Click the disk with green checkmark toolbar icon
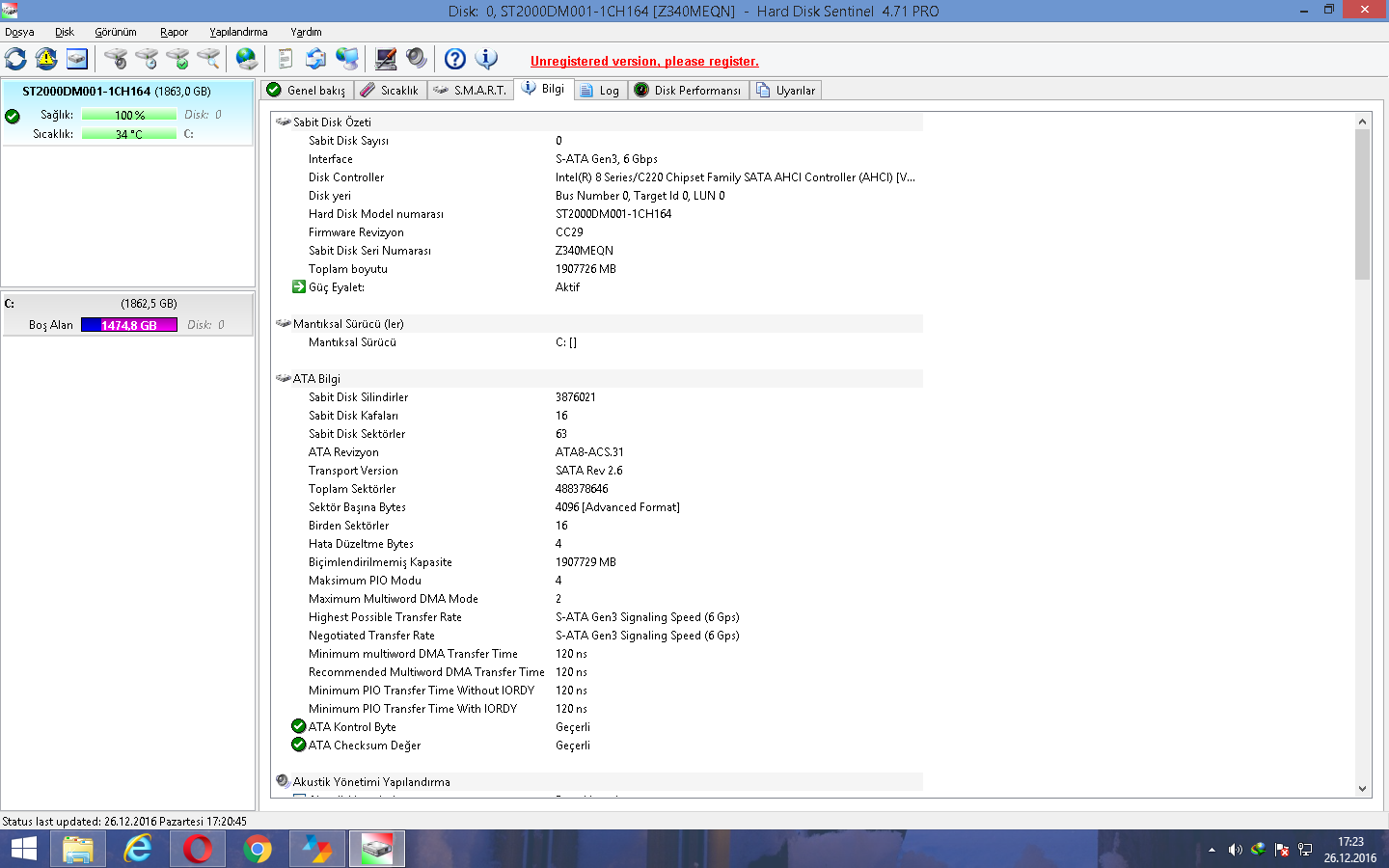1389x868 pixels. pos(177,59)
